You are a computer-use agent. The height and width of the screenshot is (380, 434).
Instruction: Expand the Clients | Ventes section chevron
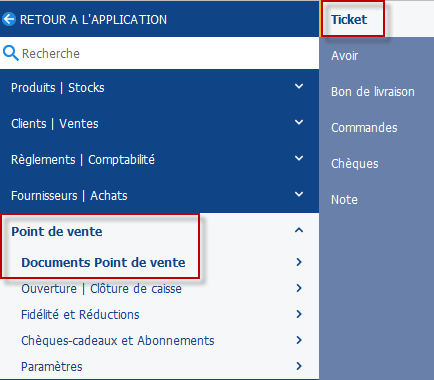point(299,122)
